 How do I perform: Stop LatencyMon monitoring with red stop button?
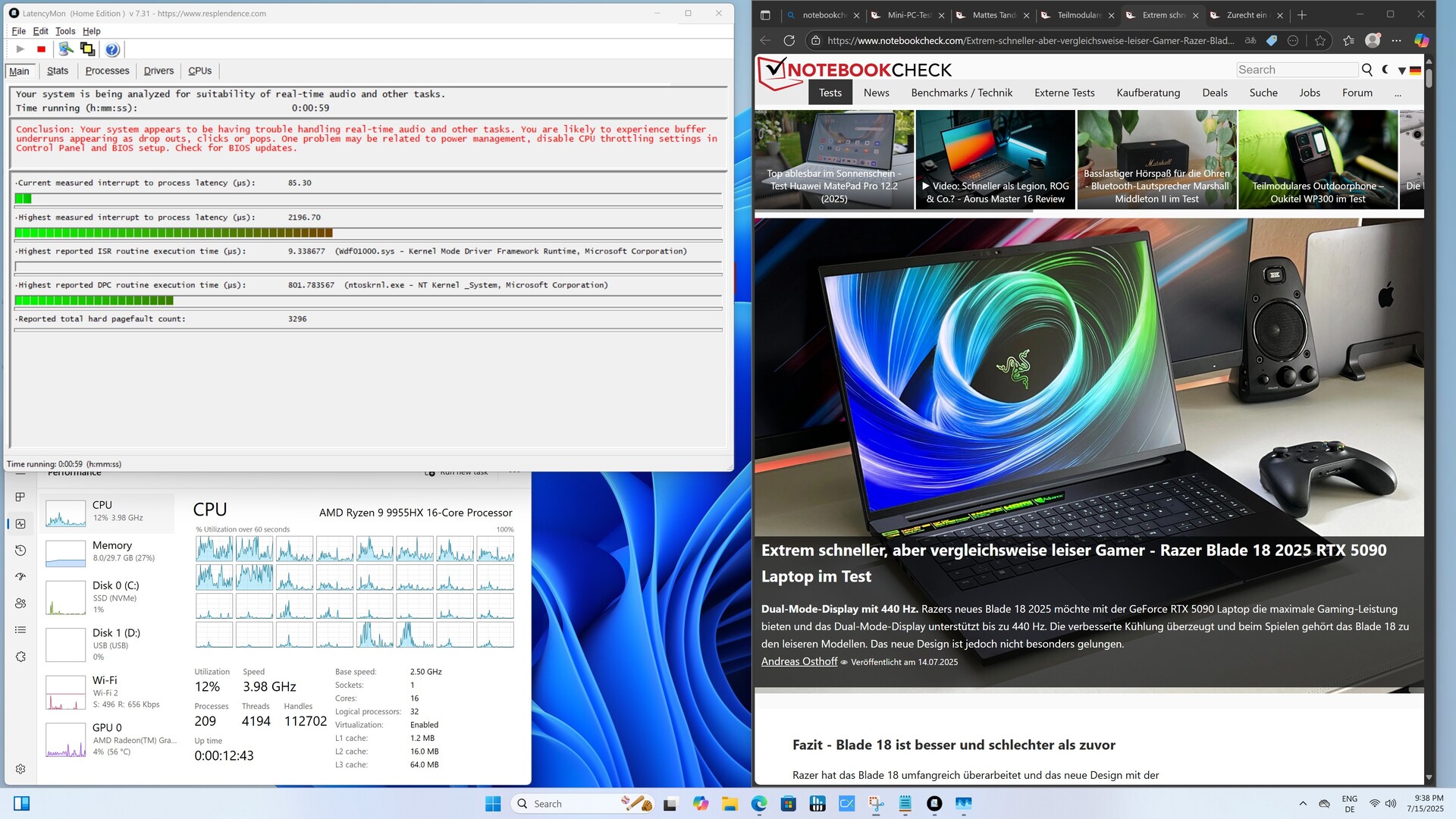pyautogui.click(x=41, y=49)
